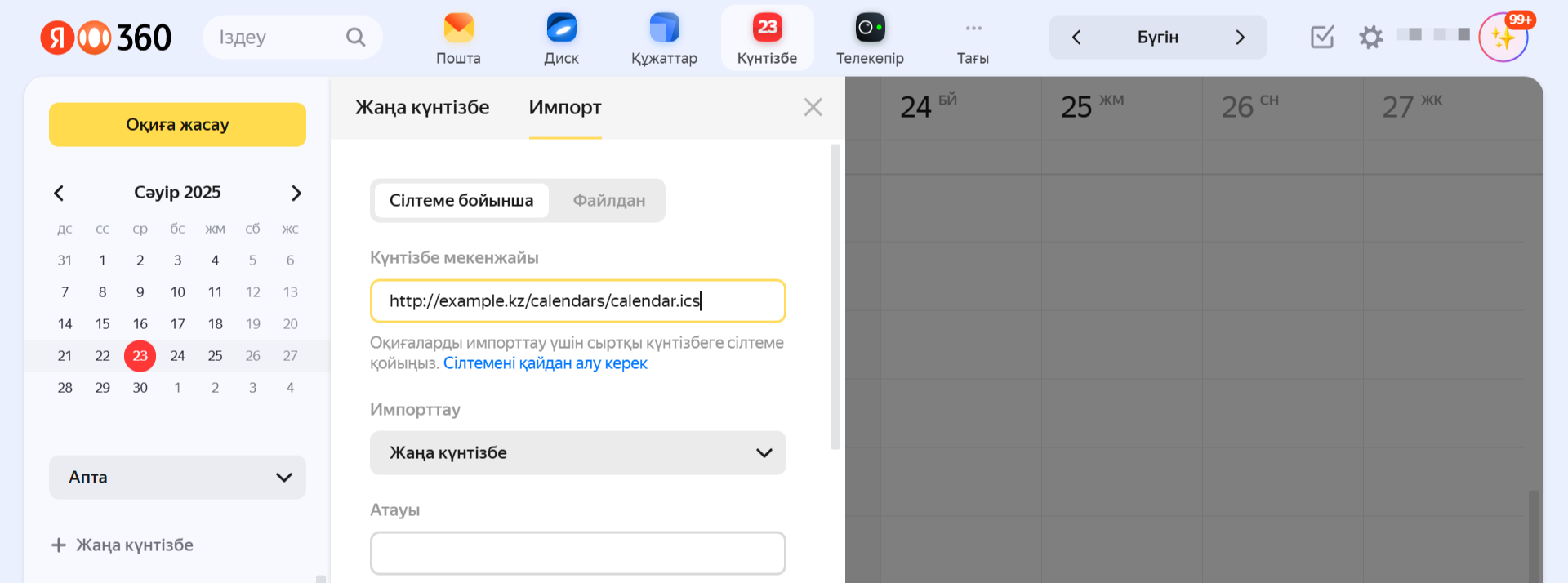This screenshot has width=1568, height=583.
Task: Select the Сілтеме бойынша import option
Action: [x=461, y=201]
